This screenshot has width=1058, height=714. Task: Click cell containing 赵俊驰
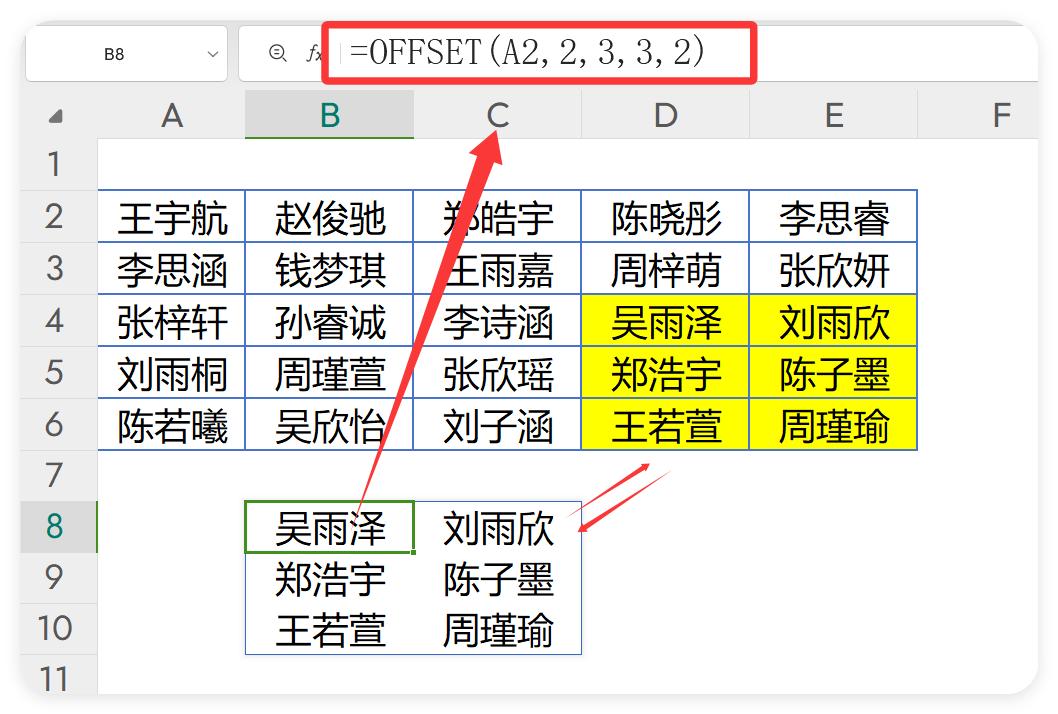point(329,217)
